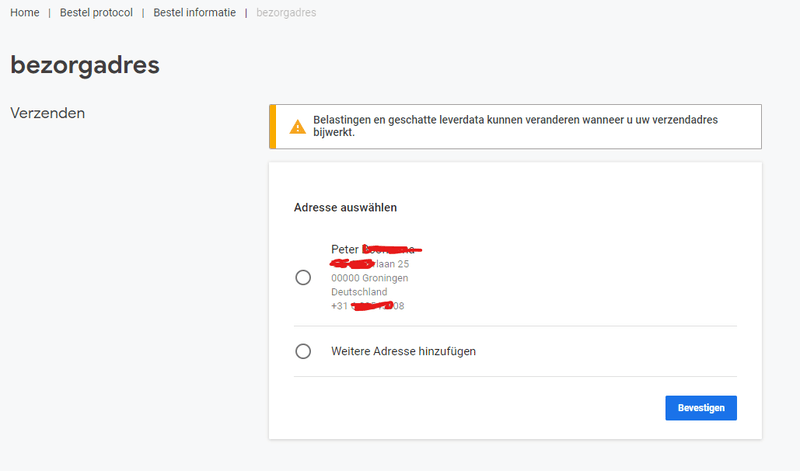
Task: Click the Verzenden section label
Action: [47, 113]
